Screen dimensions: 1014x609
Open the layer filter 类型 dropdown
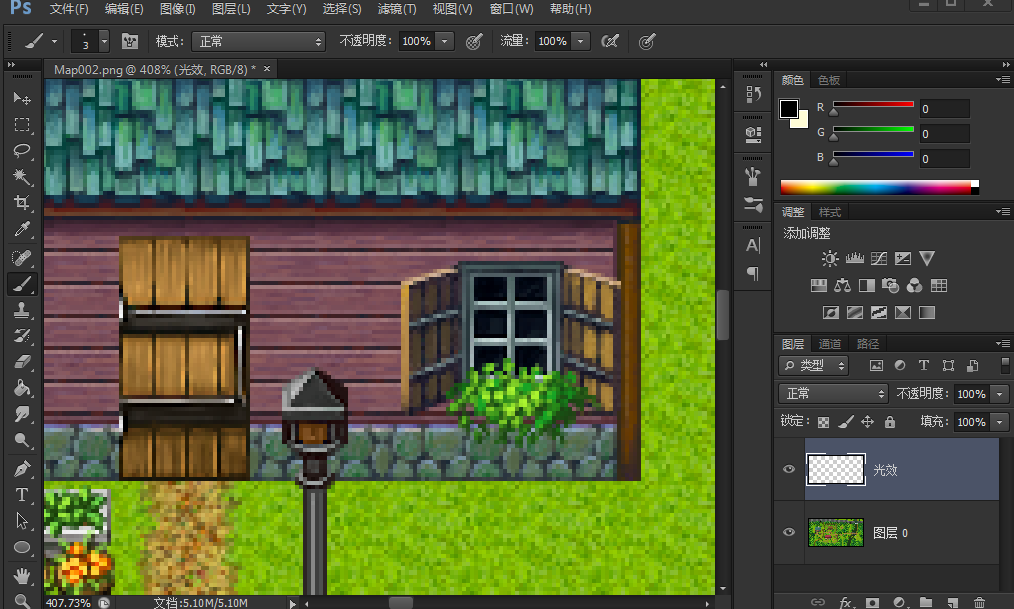[813, 366]
